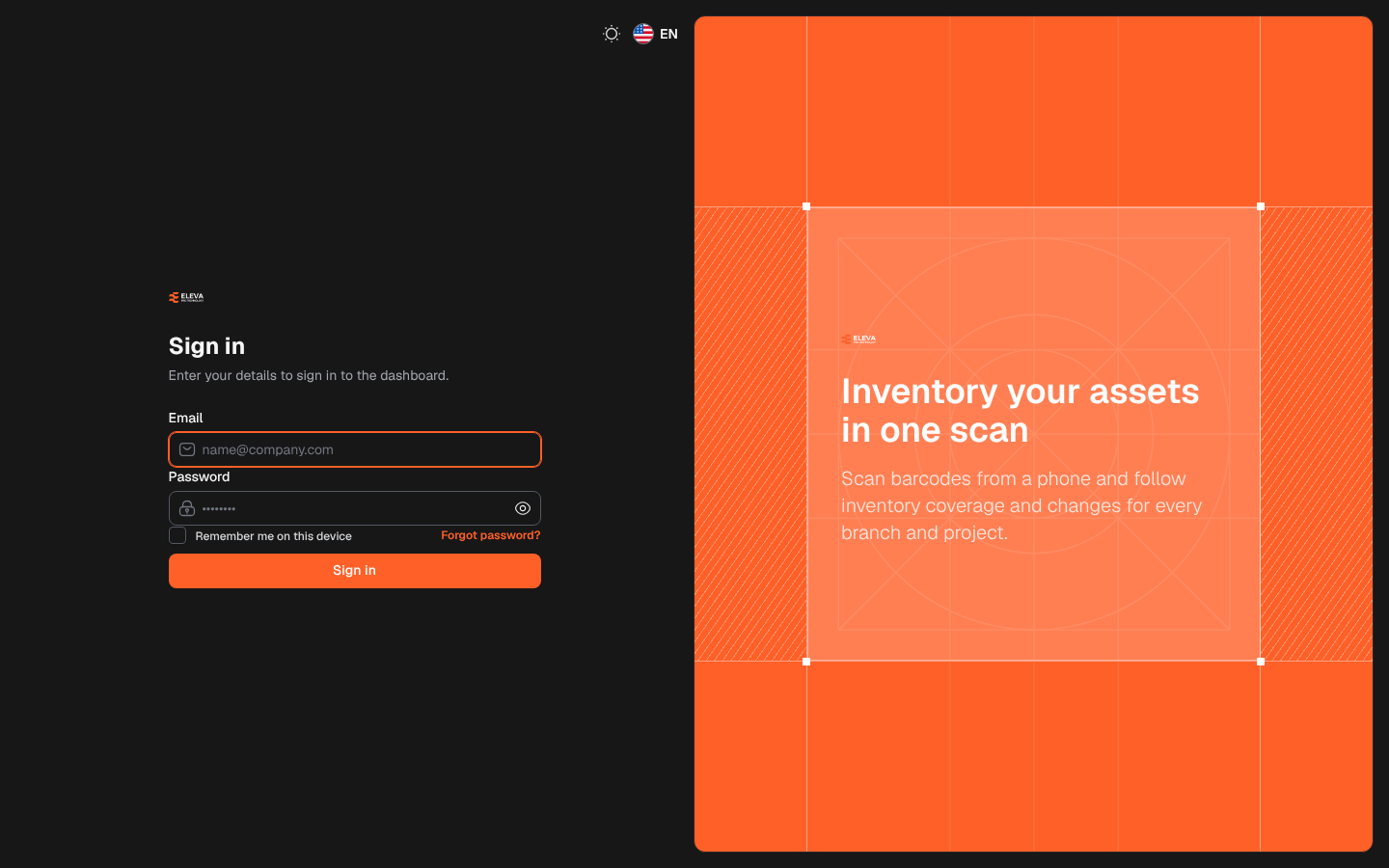Image resolution: width=1389 pixels, height=868 pixels.
Task: Click the orange Sign in button
Action: pyautogui.click(x=355, y=571)
